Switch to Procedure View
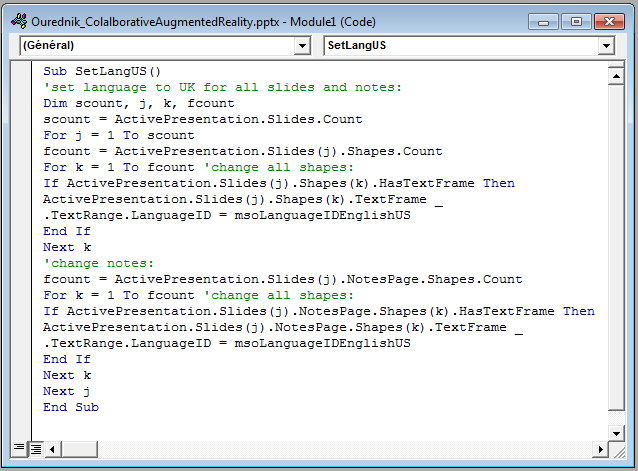Image resolution: width=638 pixels, height=471 pixels. [x=19, y=448]
